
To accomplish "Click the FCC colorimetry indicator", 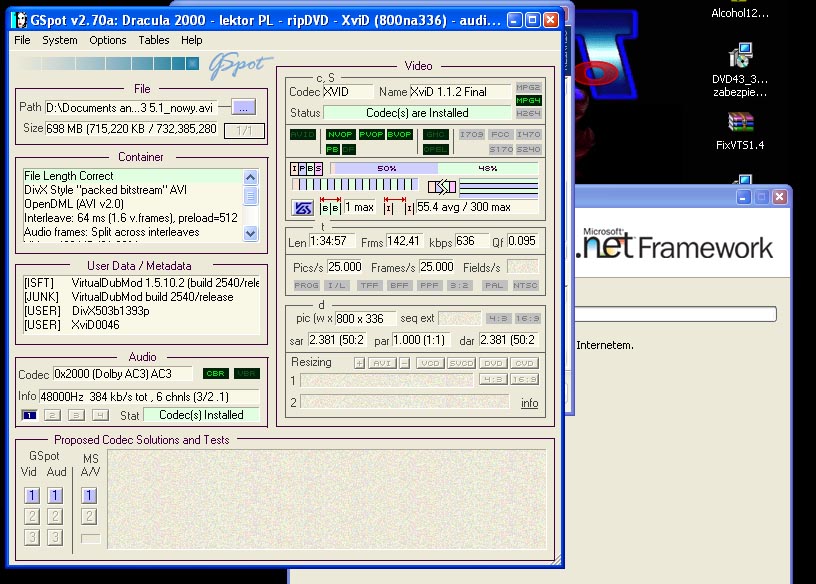I will coord(500,134).
